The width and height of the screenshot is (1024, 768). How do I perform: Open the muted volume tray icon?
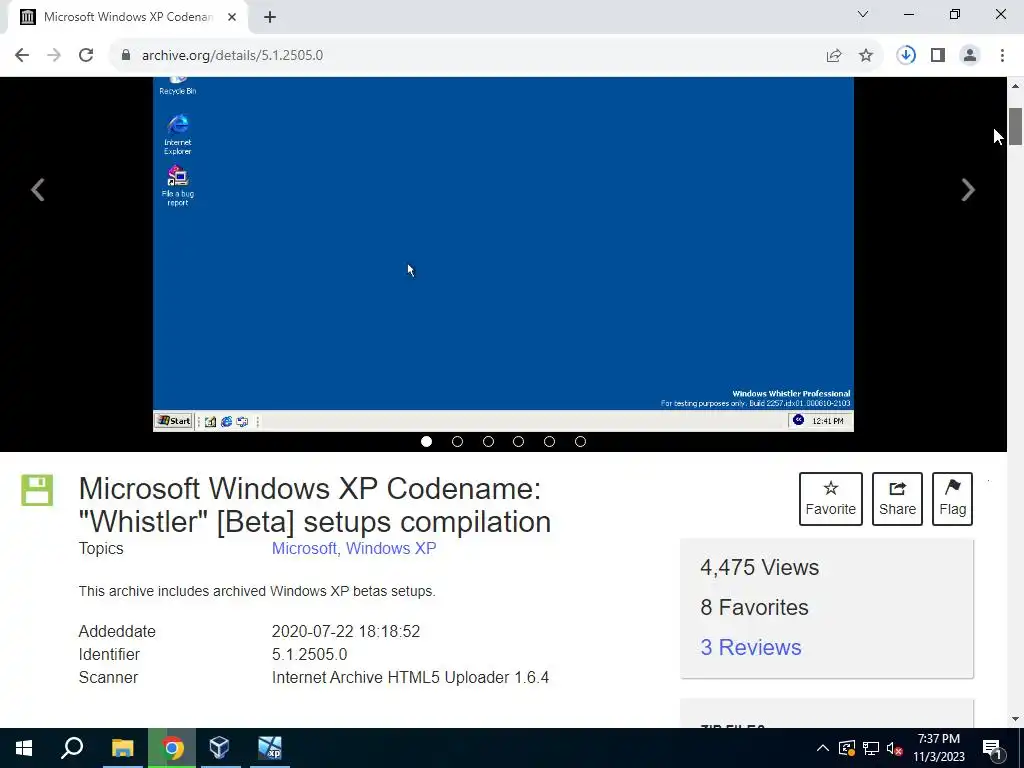tap(894, 748)
